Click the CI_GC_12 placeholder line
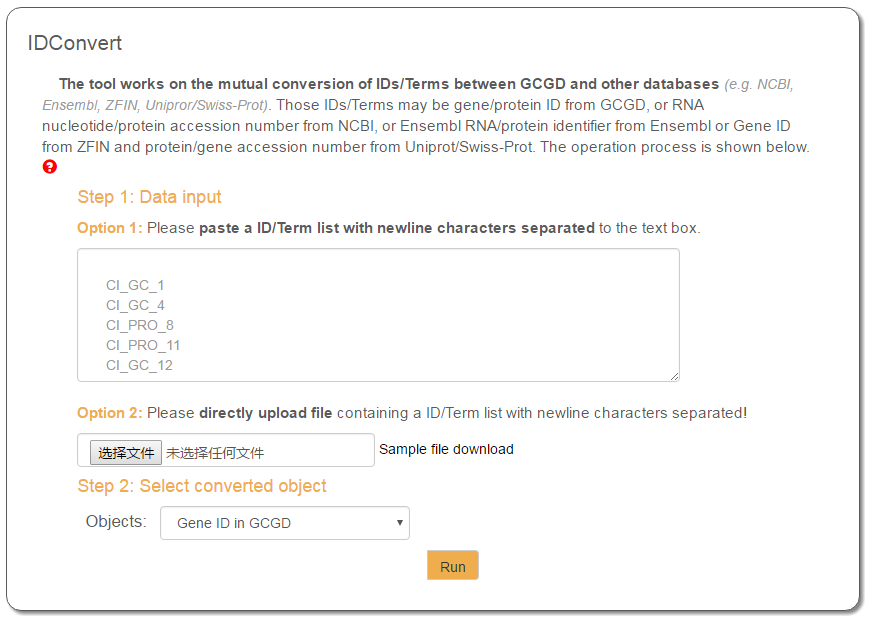 click(139, 366)
